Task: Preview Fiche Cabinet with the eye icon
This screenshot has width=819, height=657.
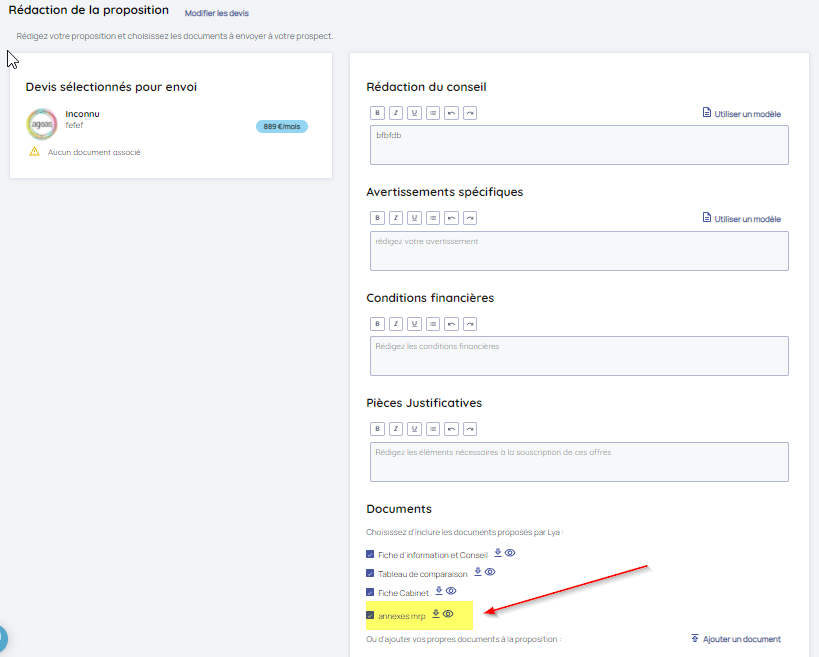Action: point(451,591)
